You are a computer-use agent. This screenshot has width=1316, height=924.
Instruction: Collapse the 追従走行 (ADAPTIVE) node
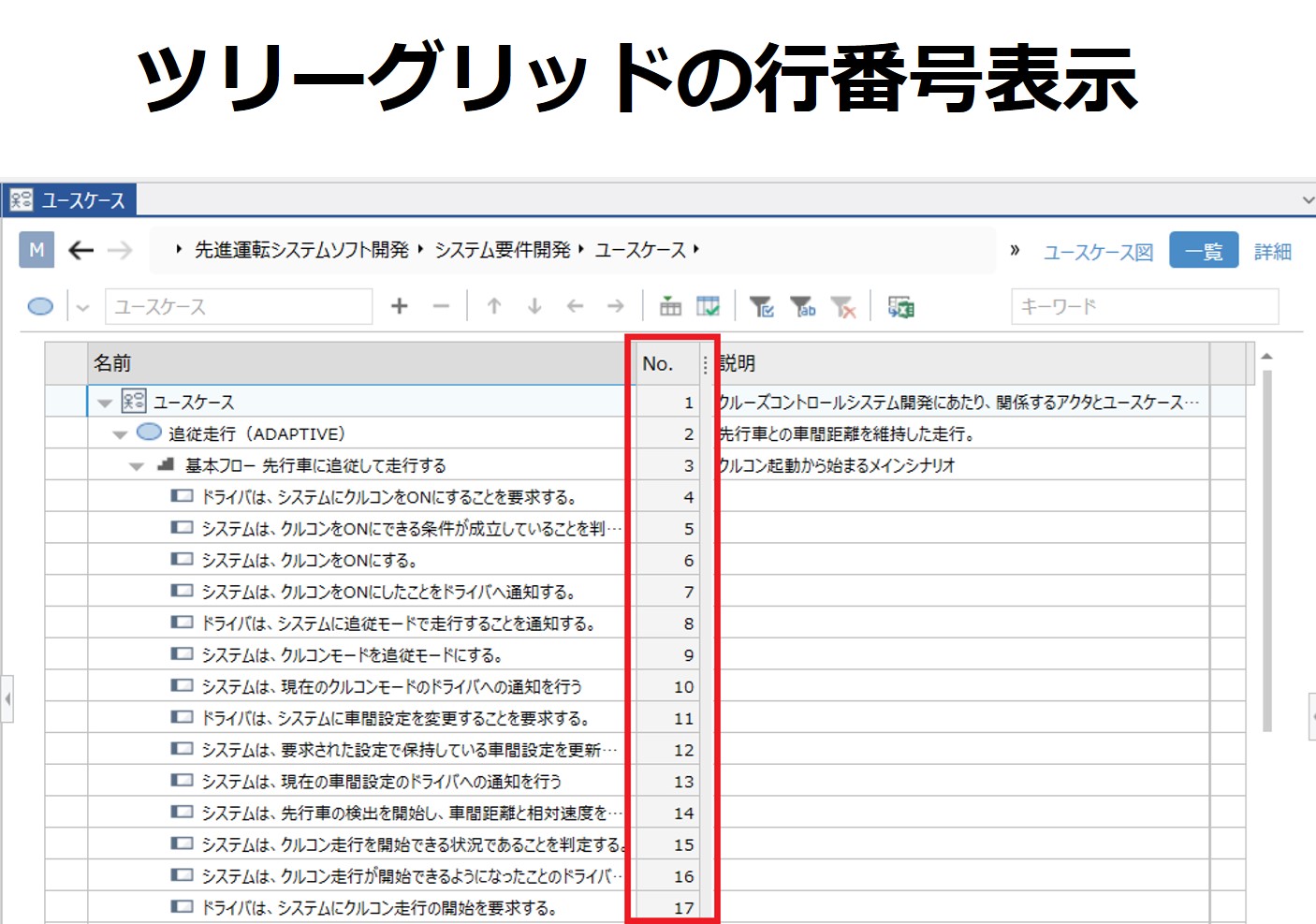click(120, 434)
